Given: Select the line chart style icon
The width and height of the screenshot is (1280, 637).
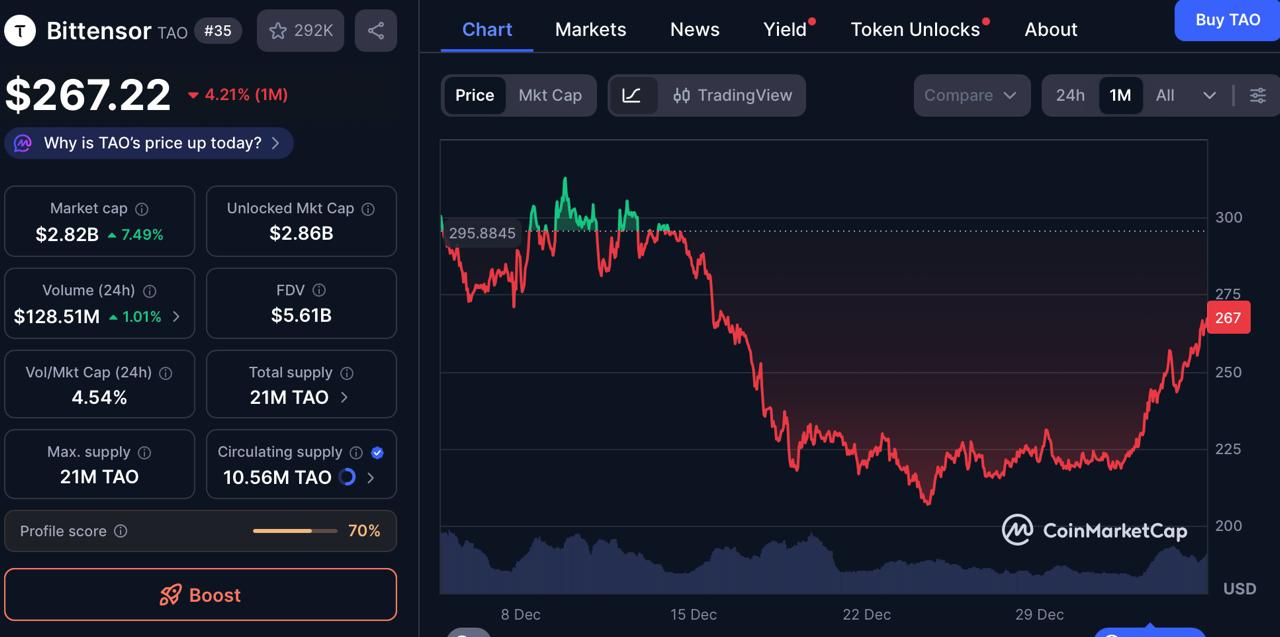Looking at the screenshot, I should [x=633, y=95].
